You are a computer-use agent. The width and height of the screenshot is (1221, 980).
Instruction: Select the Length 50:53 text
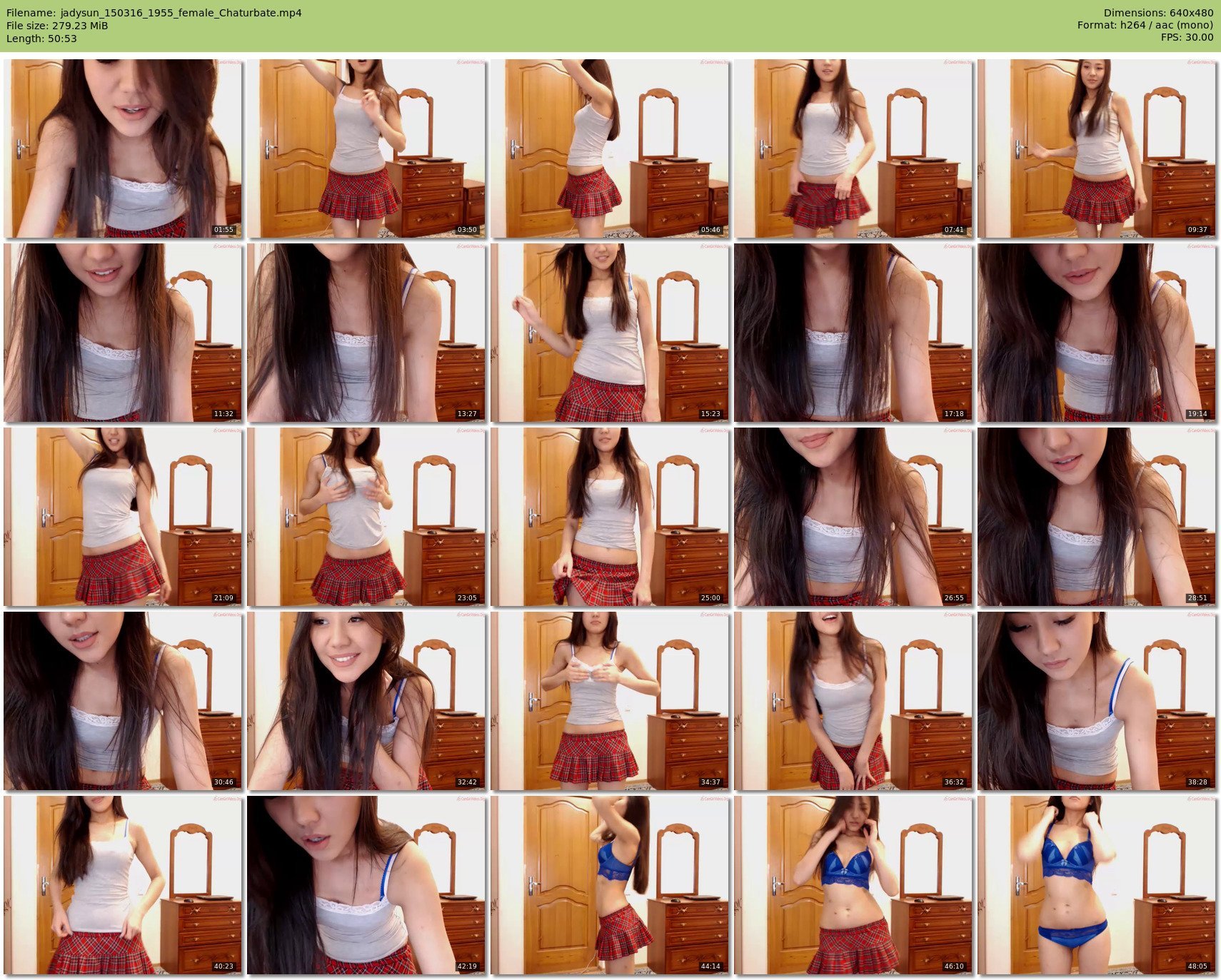[41, 39]
